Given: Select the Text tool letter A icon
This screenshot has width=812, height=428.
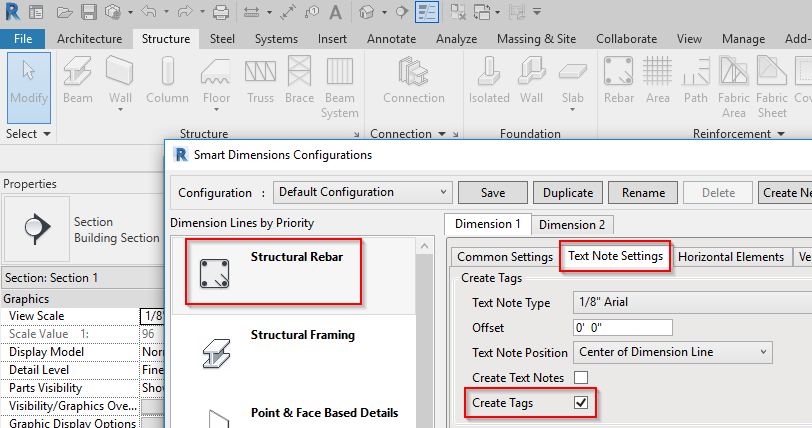Looking at the screenshot, I should (336, 12).
